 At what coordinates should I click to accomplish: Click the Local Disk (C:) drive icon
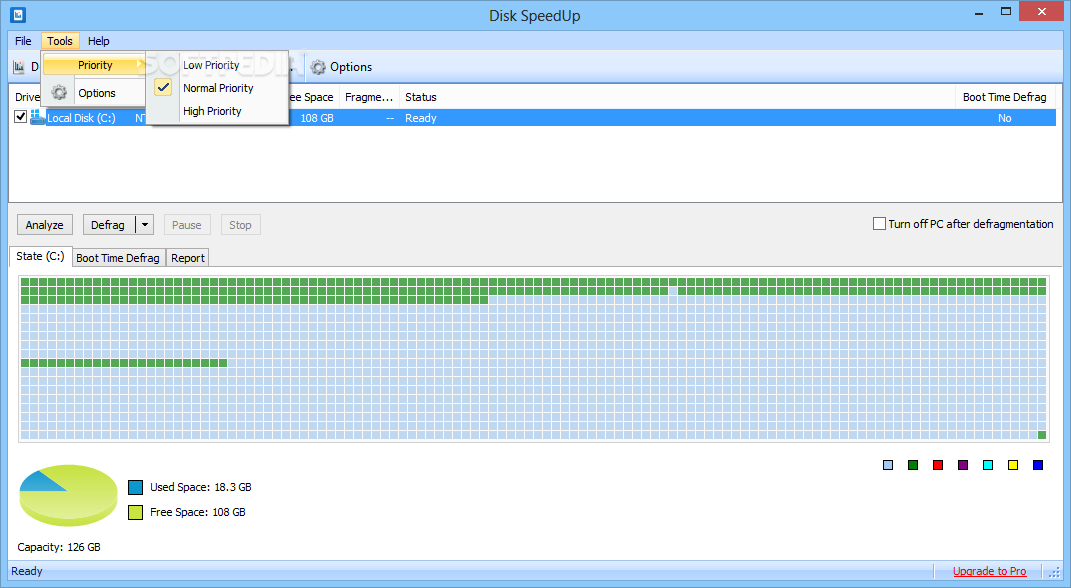pos(38,117)
